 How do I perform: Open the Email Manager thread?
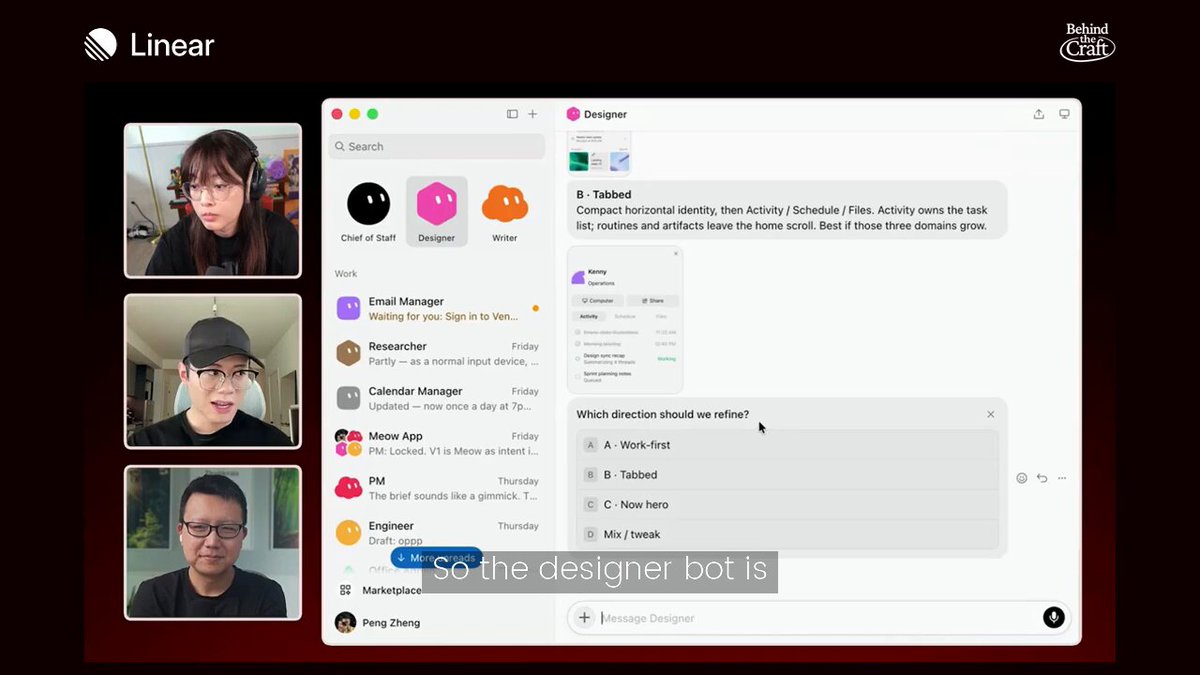[x=439, y=309]
